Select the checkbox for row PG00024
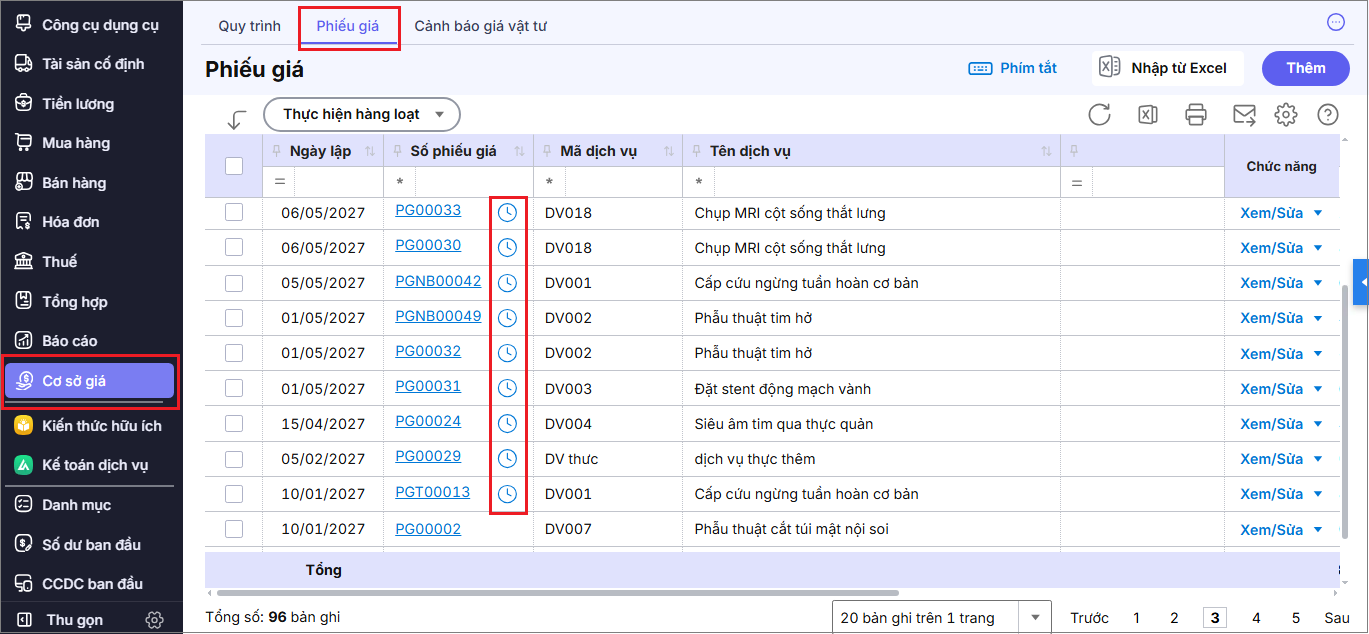Screen dimensions: 1369x634 point(234,423)
